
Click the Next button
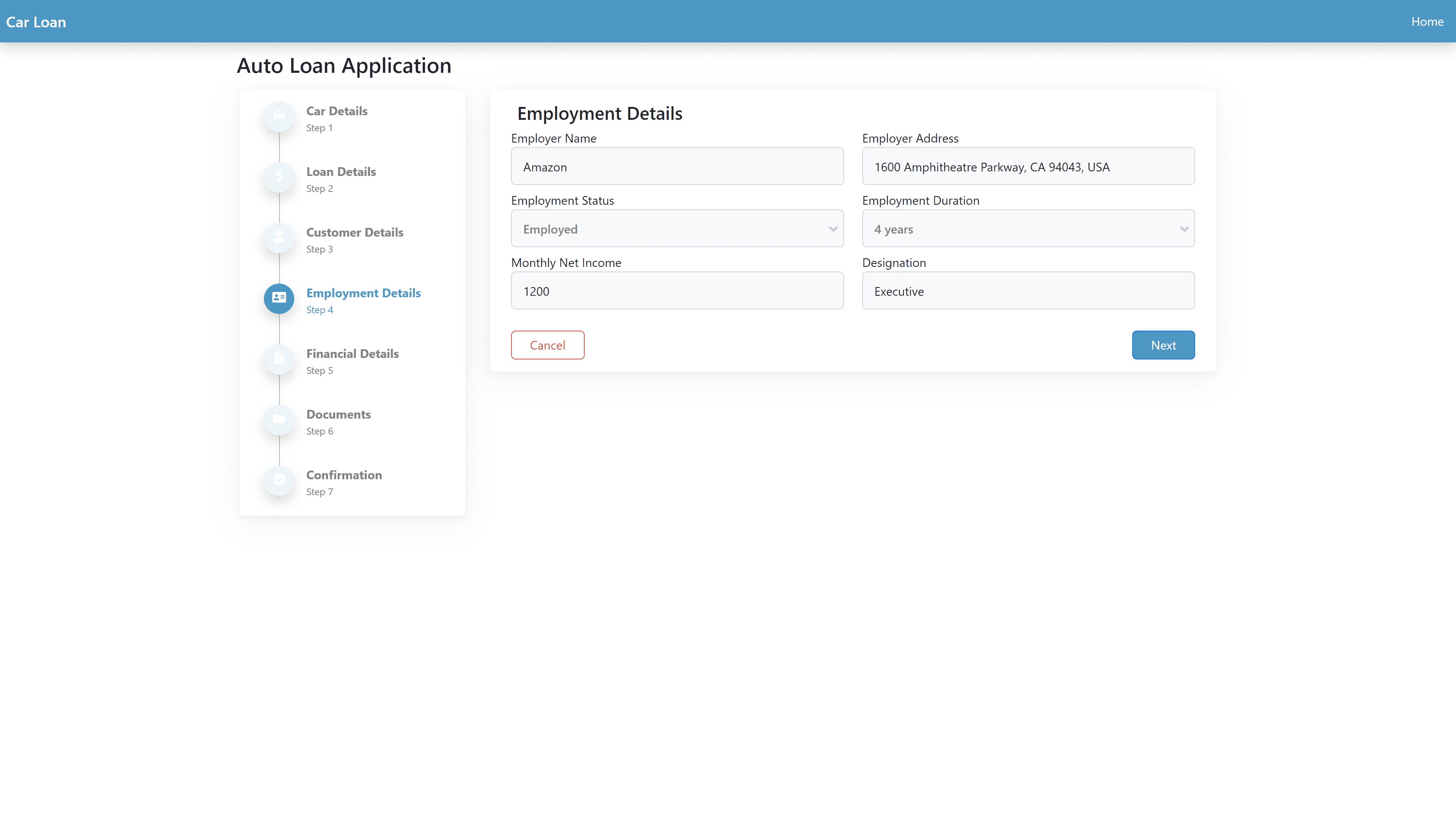coord(1163,345)
